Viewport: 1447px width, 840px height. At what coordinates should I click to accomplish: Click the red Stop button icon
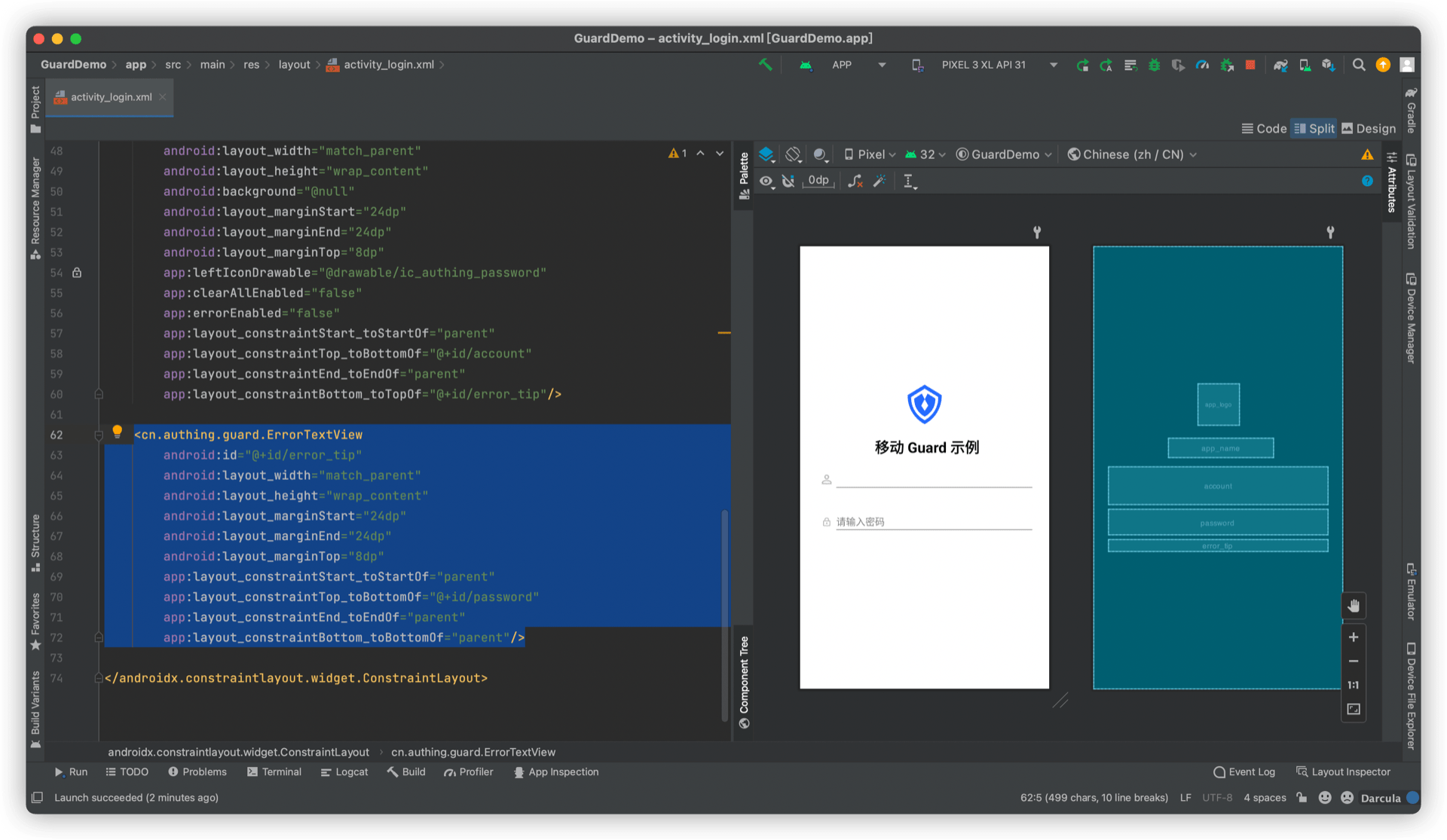(x=1250, y=65)
